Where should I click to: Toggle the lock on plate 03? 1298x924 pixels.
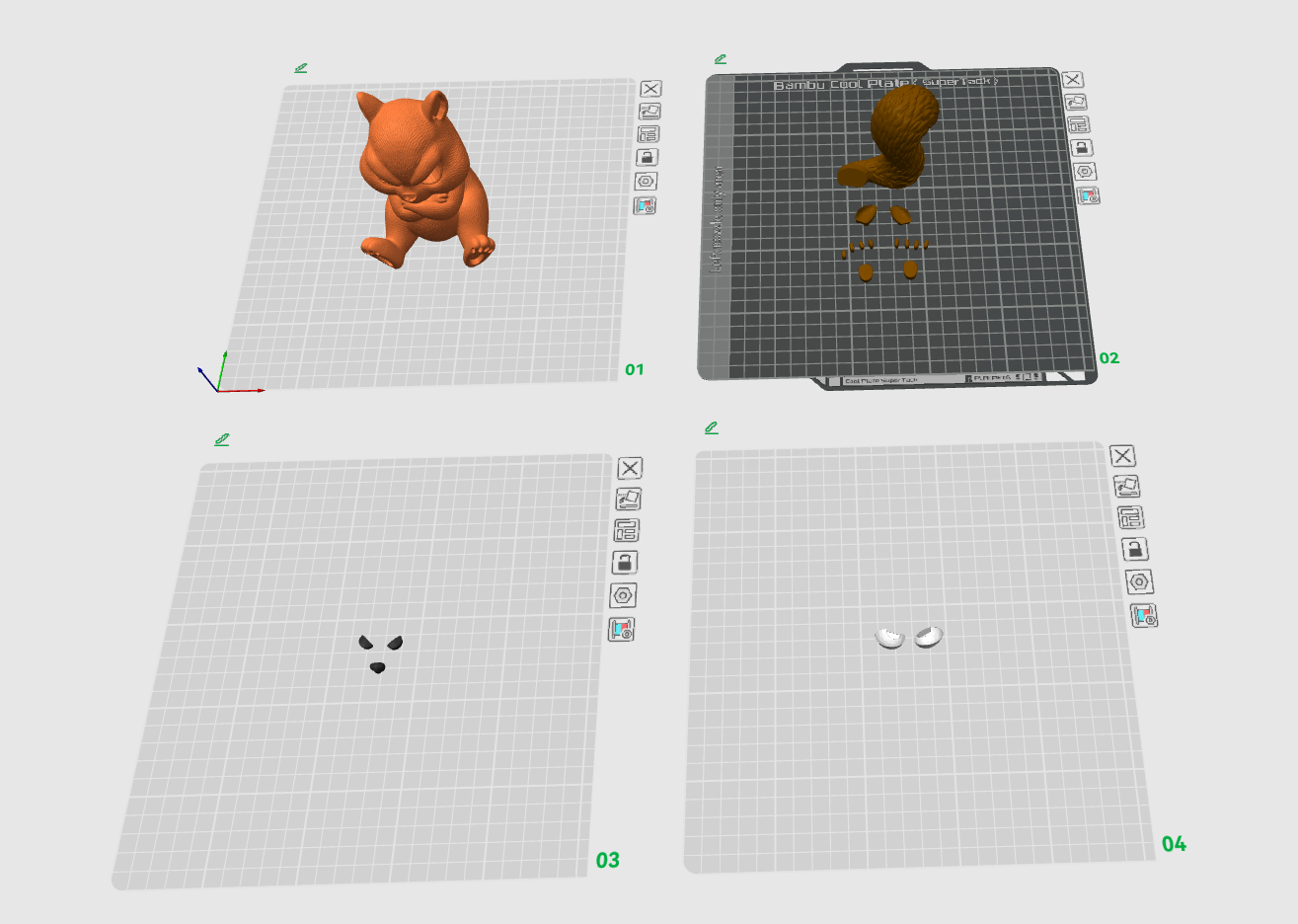coord(625,563)
